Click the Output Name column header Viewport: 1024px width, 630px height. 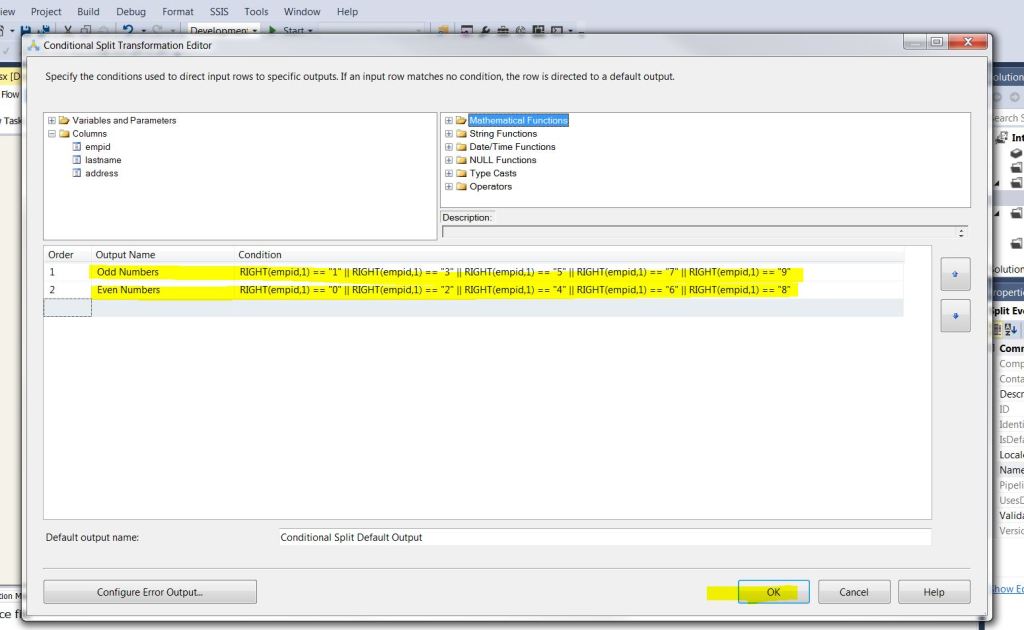163,255
